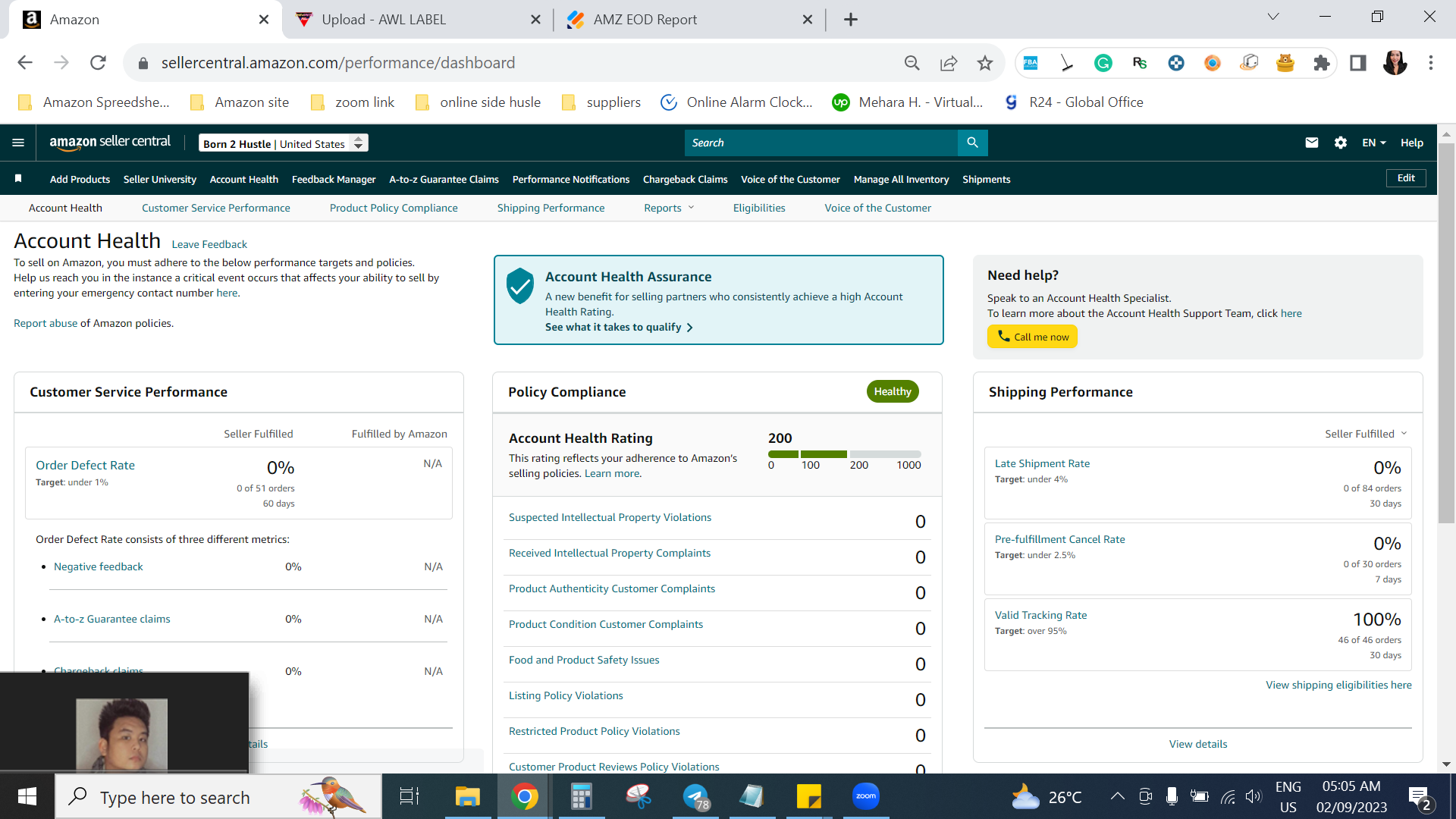
Task: Open the Born 2 Hustle marketplace switcher
Action: point(284,143)
